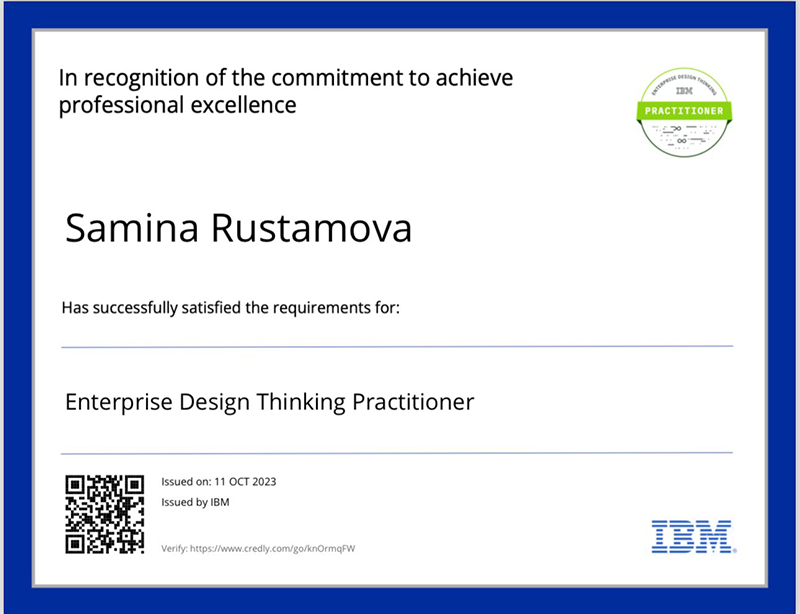Image resolution: width=800 pixels, height=614 pixels.
Task: Click the Issued on 11 OCT 2023 text
Action: 218,482
